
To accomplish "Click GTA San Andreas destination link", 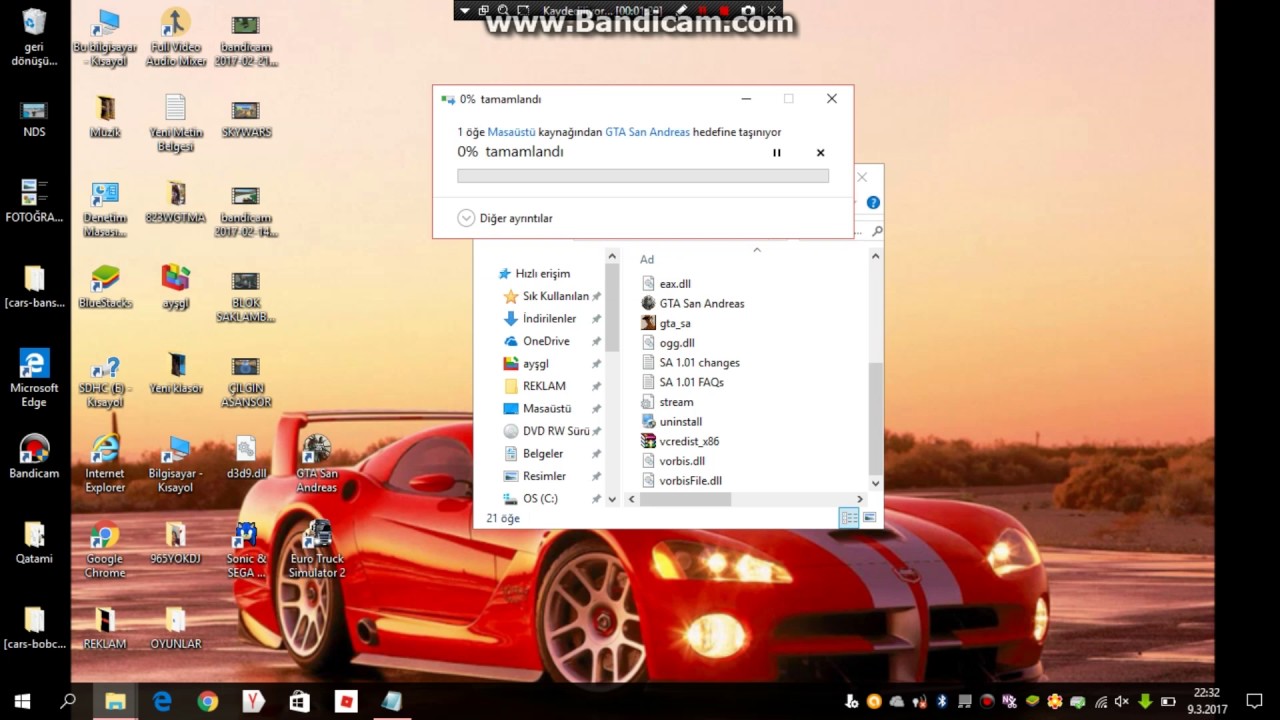I will click(647, 132).
